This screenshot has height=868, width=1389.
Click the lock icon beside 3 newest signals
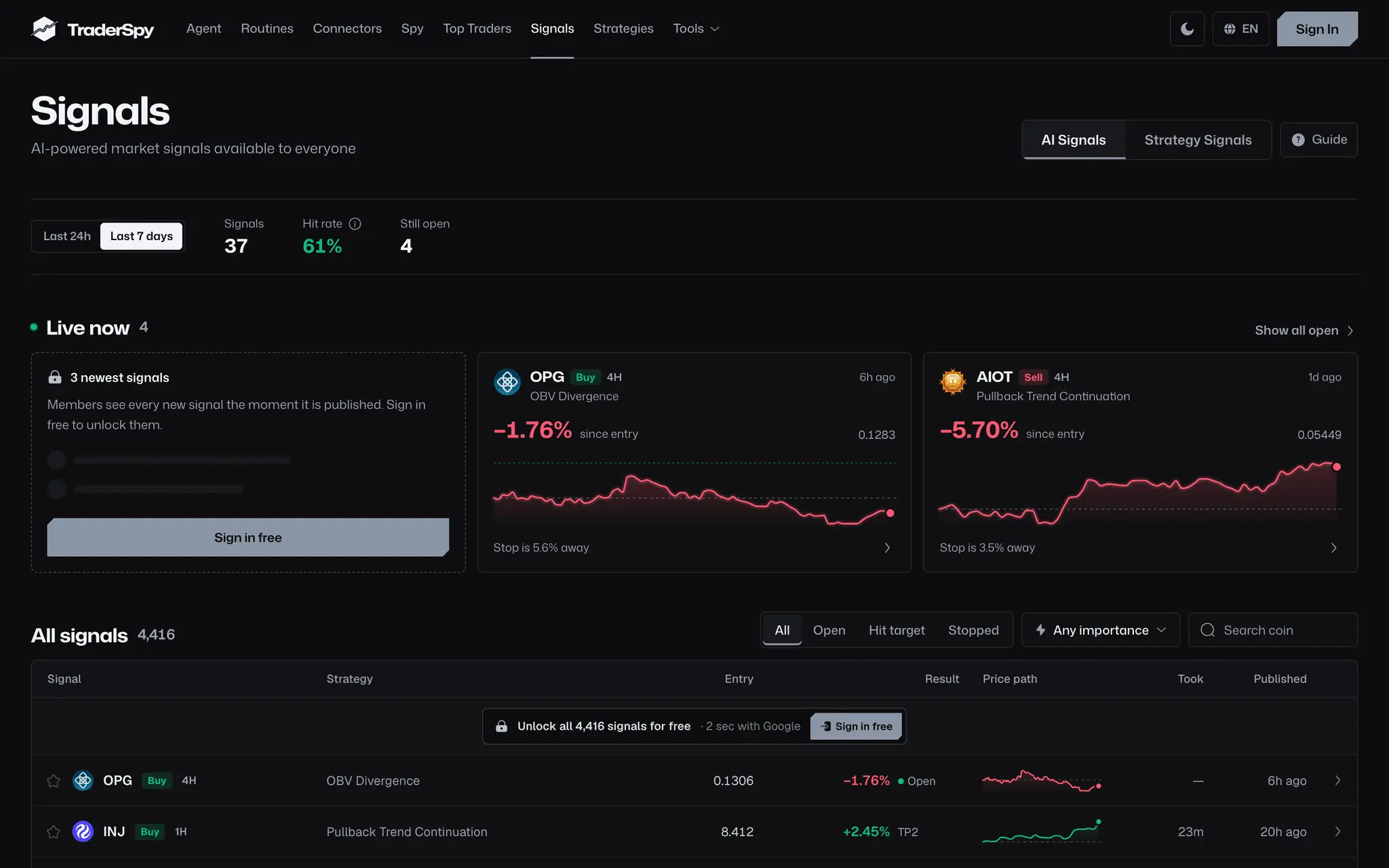[x=55, y=377]
